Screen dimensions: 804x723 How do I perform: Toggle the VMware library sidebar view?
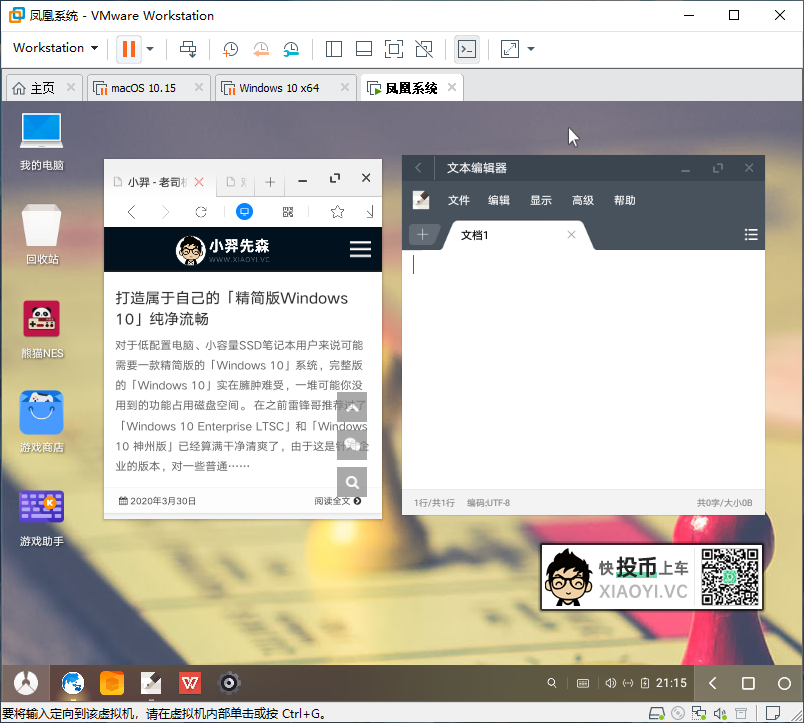click(x=334, y=48)
